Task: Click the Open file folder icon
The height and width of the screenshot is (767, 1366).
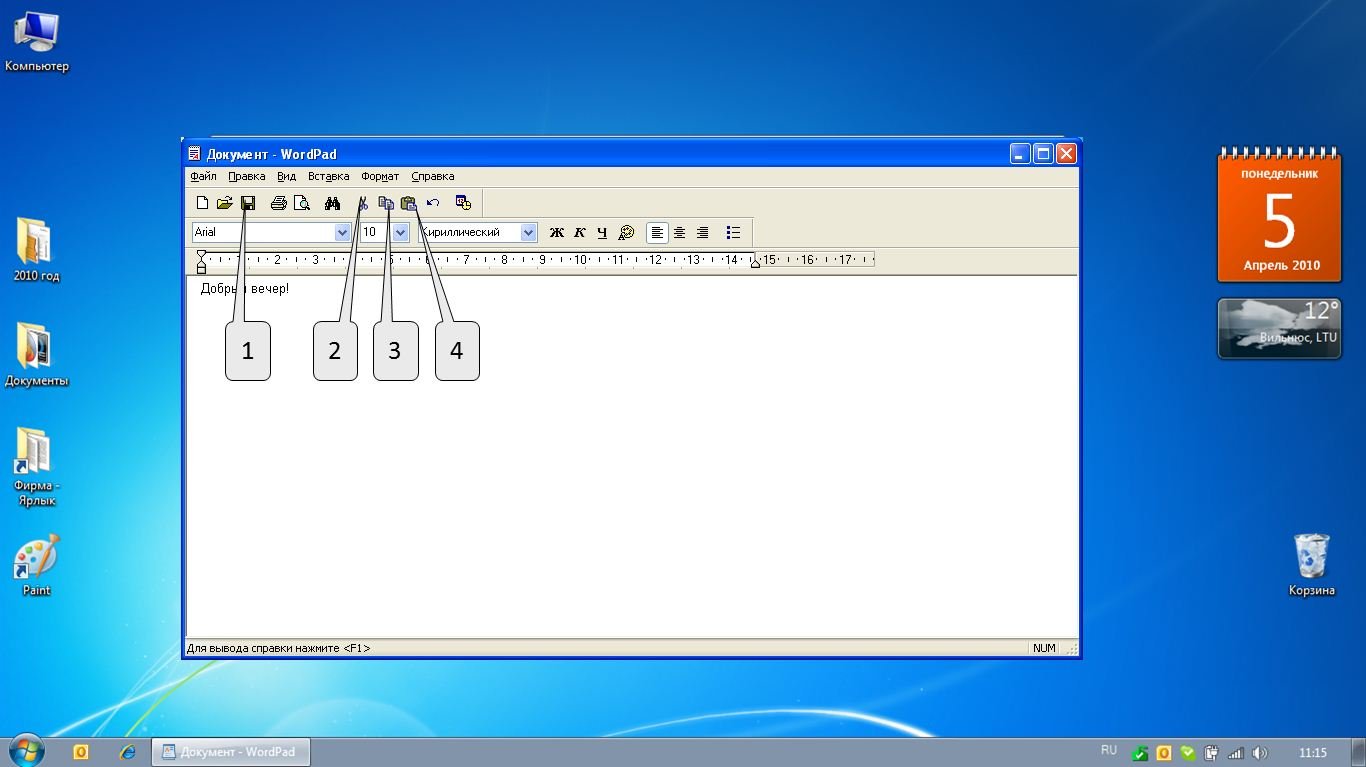Action: 225,203
